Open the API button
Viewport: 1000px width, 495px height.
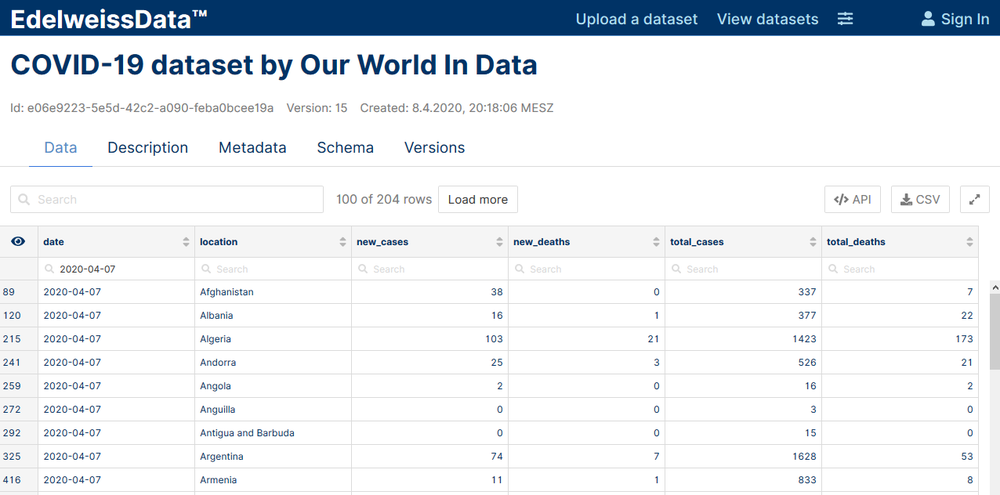[x=853, y=200]
